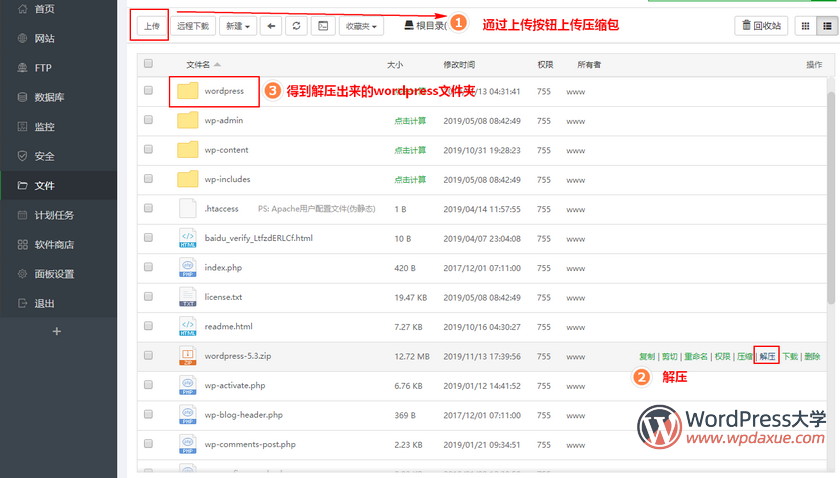Click the 远程下载 remote download button
The image size is (840, 478).
193,26
